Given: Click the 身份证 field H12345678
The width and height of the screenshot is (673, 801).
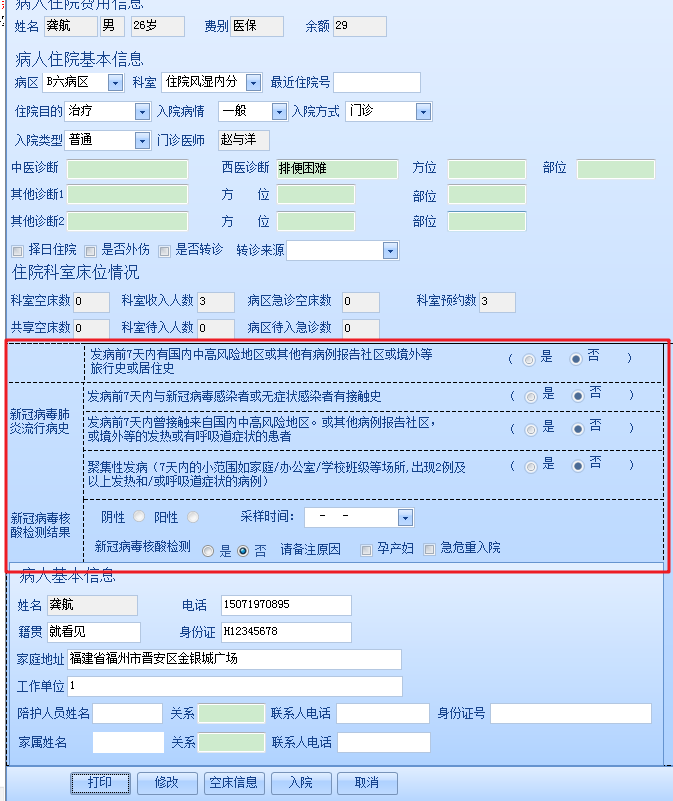Looking at the screenshot, I should coord(286,632).
